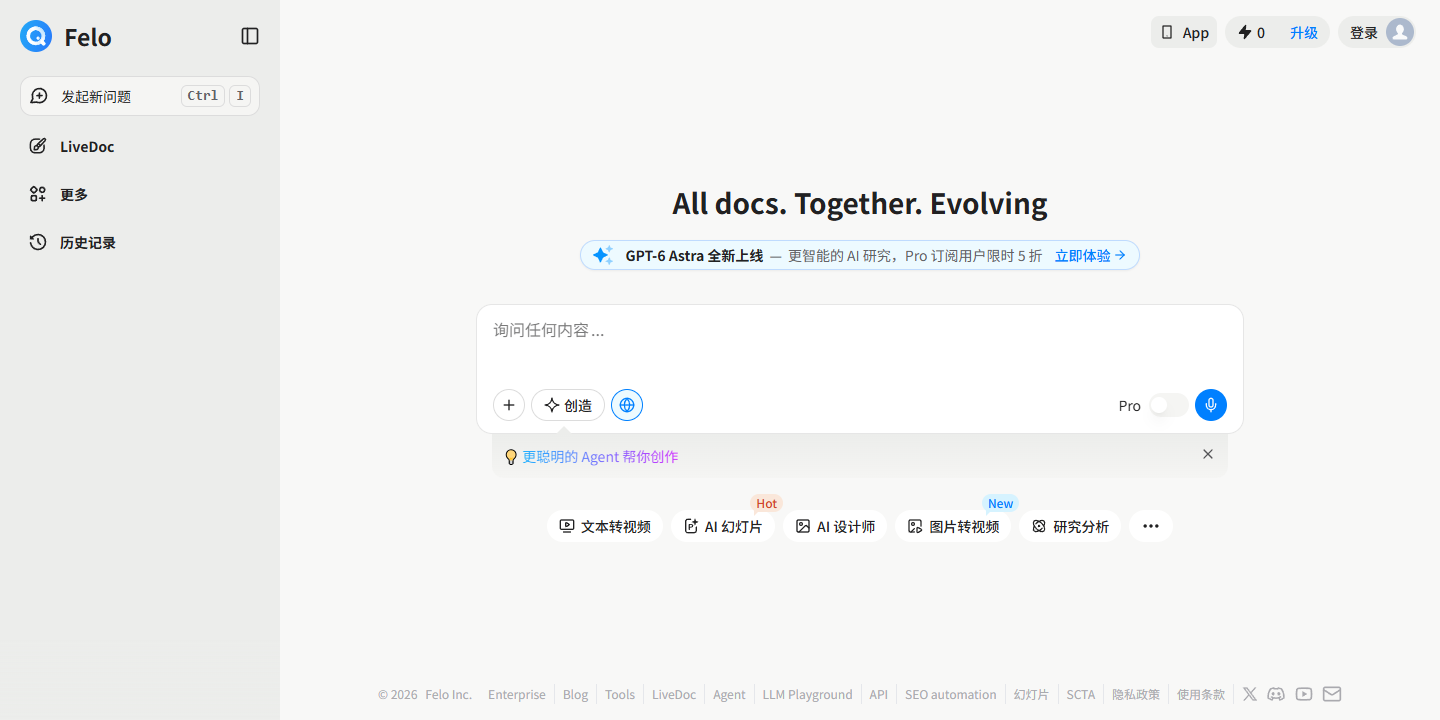The height and width of the screenshot is (720, 1440).
Task: Dismiss the smarter Agent tip banner
Action: [1208, 454]
